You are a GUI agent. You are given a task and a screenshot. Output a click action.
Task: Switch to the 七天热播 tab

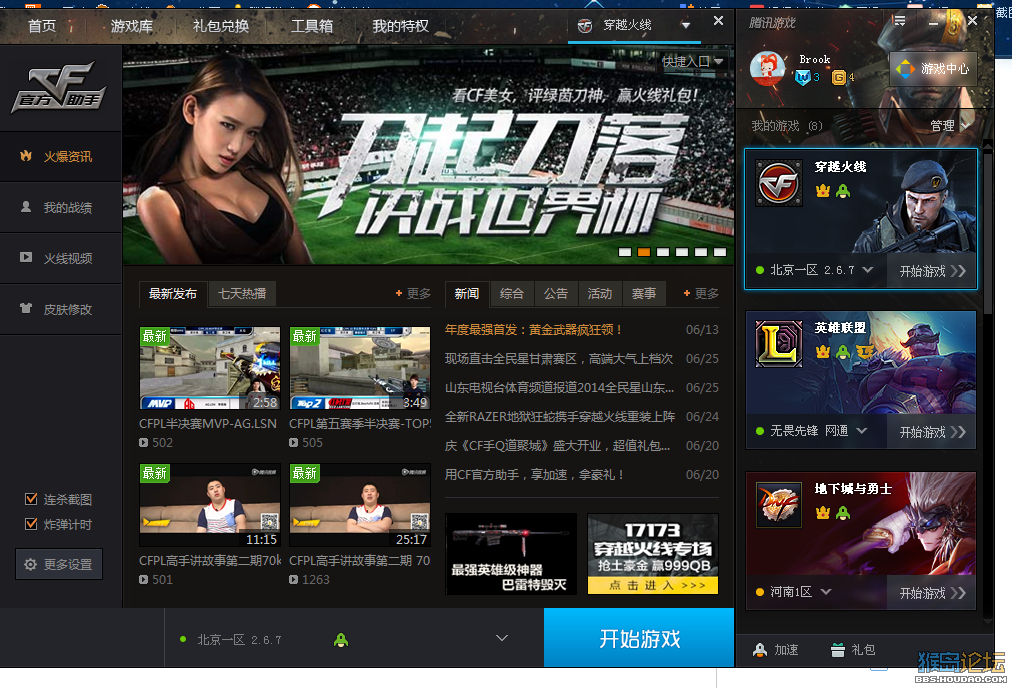242,294
